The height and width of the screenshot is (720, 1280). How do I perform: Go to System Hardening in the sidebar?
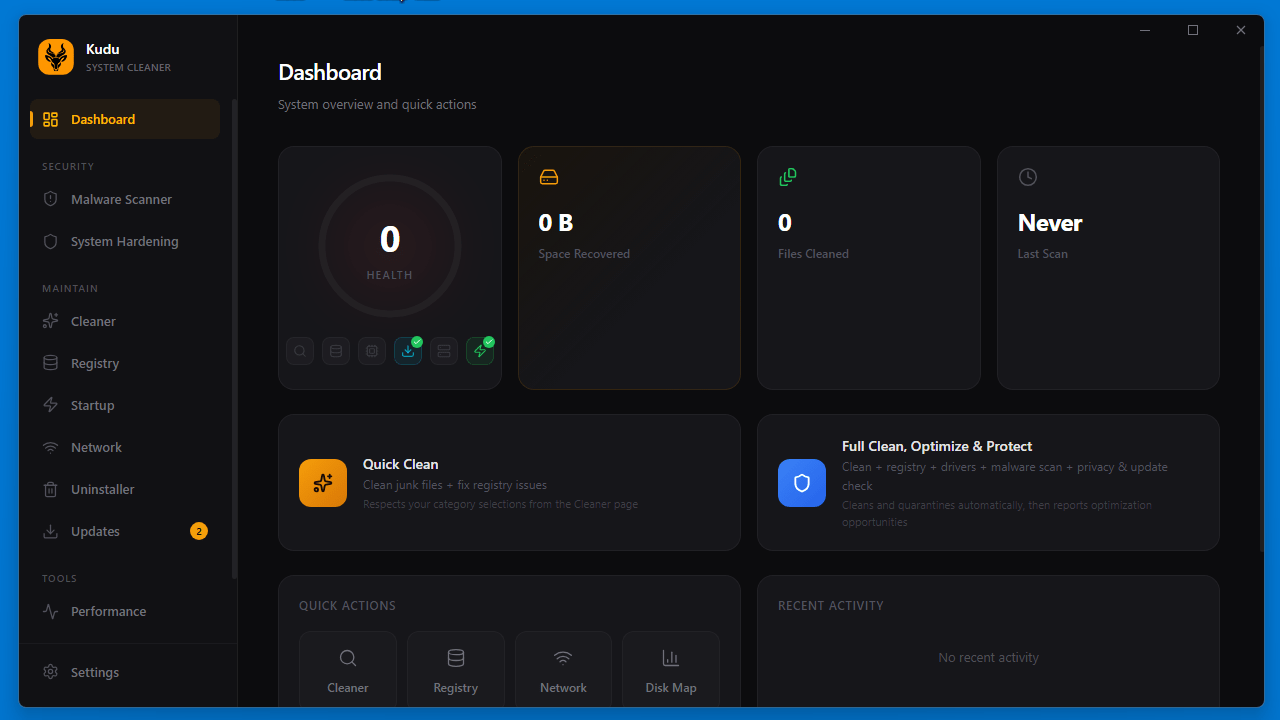(124, 241)
